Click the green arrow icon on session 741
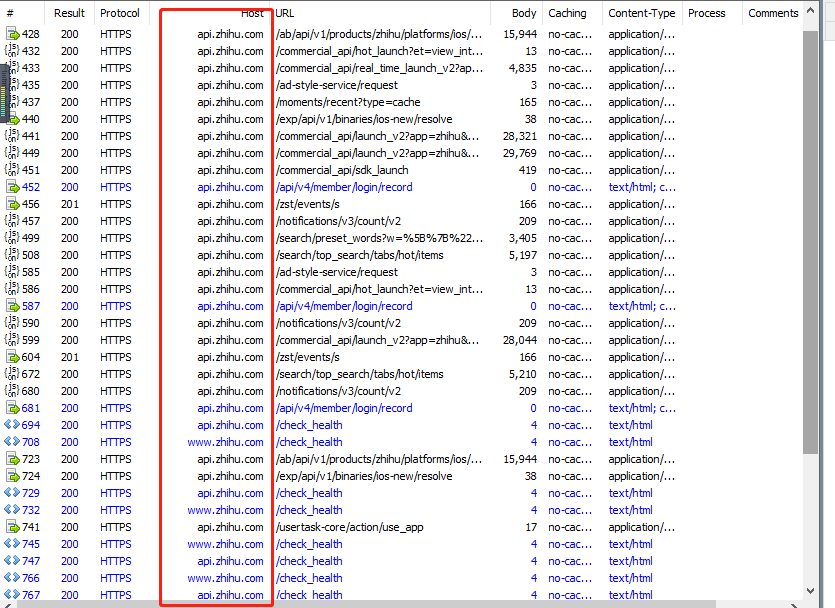The image size is (835, 608). coord(12,527)
